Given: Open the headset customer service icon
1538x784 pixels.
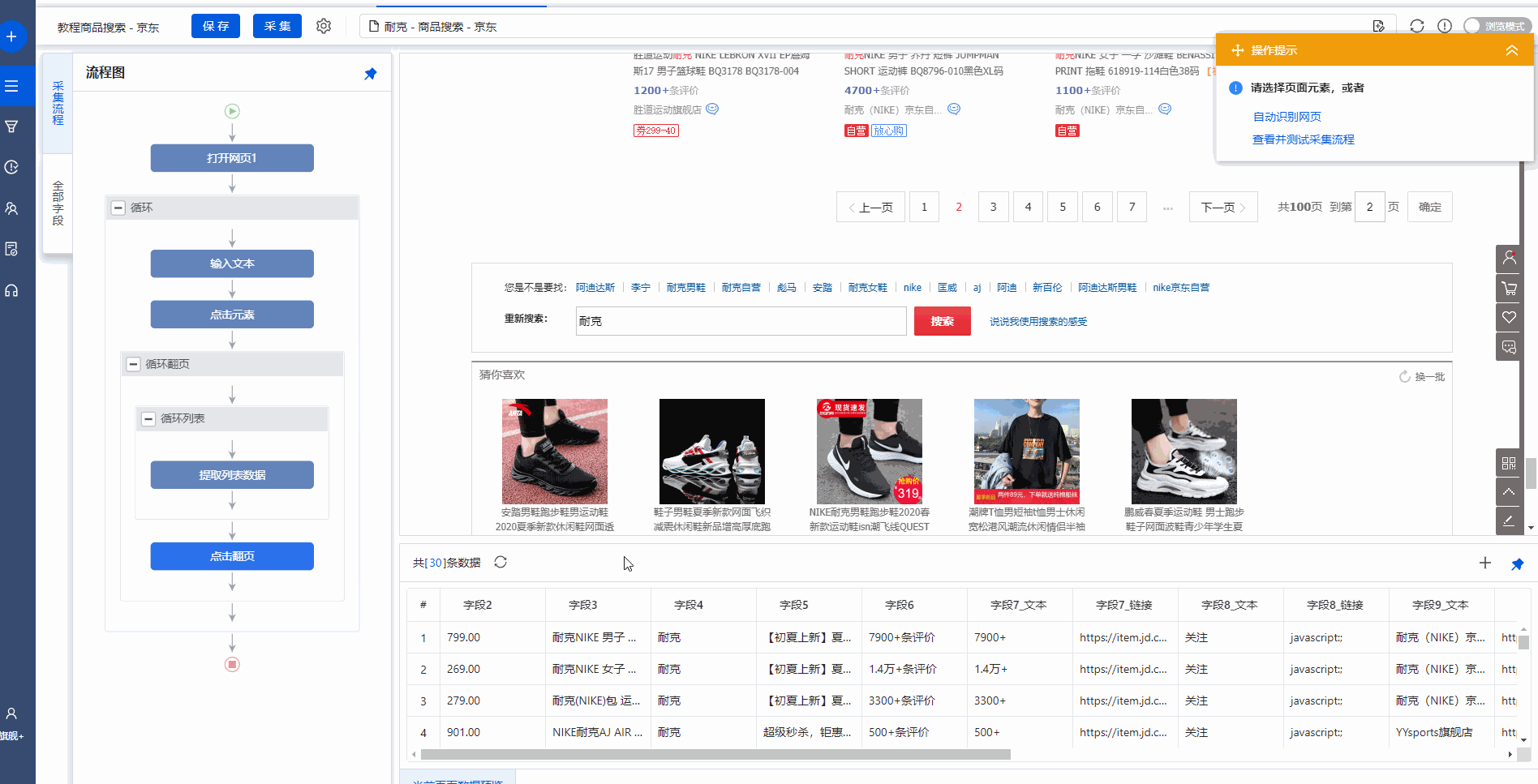Looking at the screenshot, I should tap(12, 290).
